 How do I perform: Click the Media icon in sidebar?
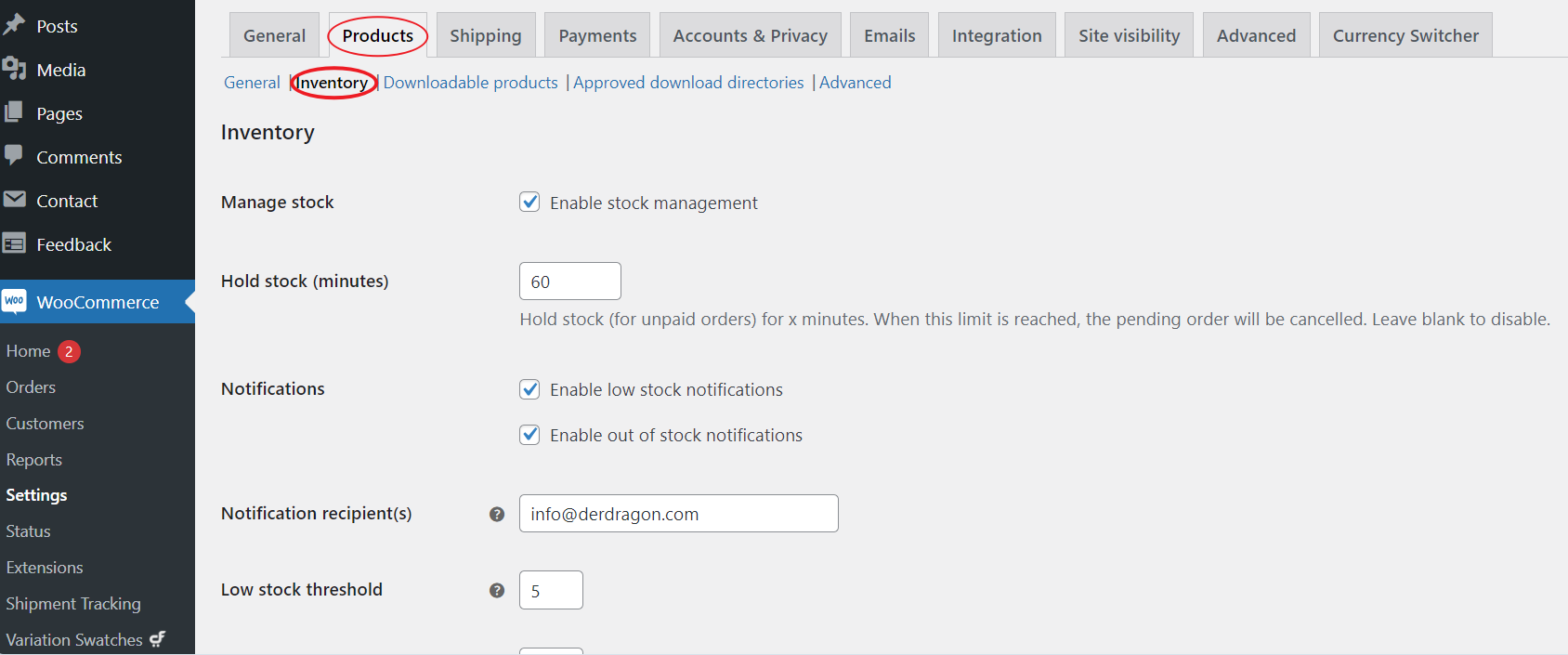coord(14,69)
